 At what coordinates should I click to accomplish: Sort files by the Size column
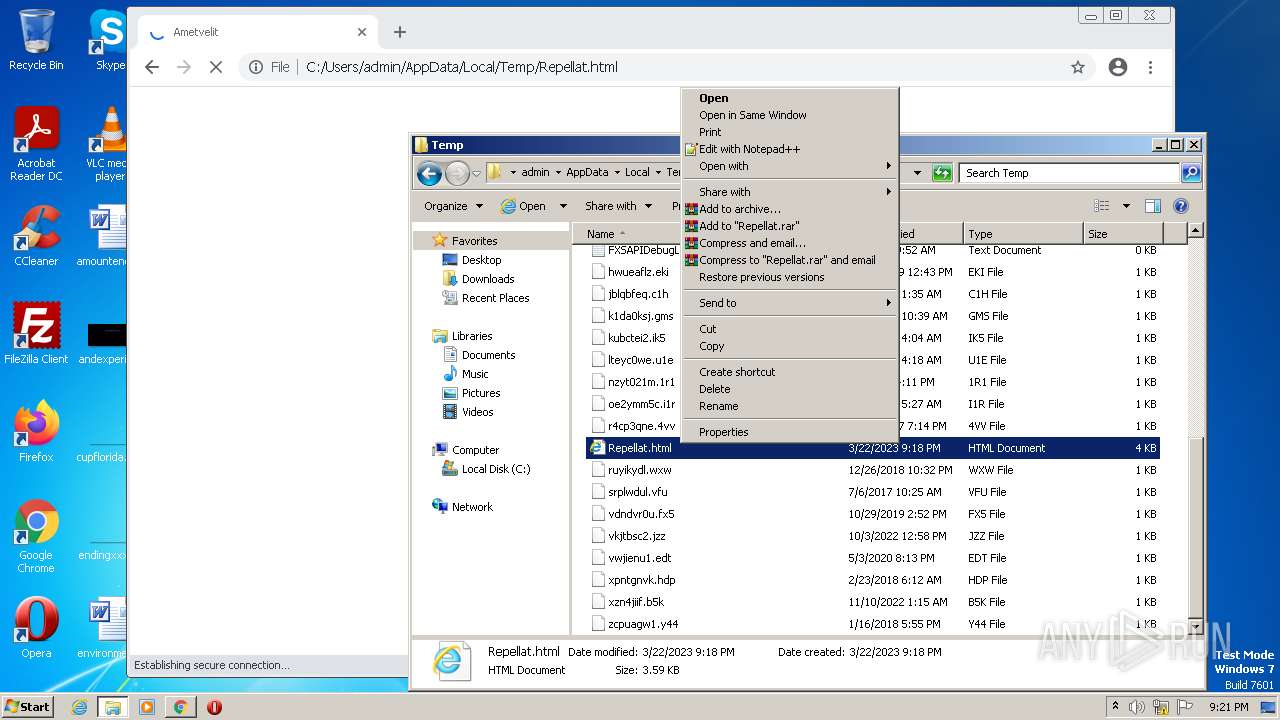pyautogui.click(x=1124, y=234)
